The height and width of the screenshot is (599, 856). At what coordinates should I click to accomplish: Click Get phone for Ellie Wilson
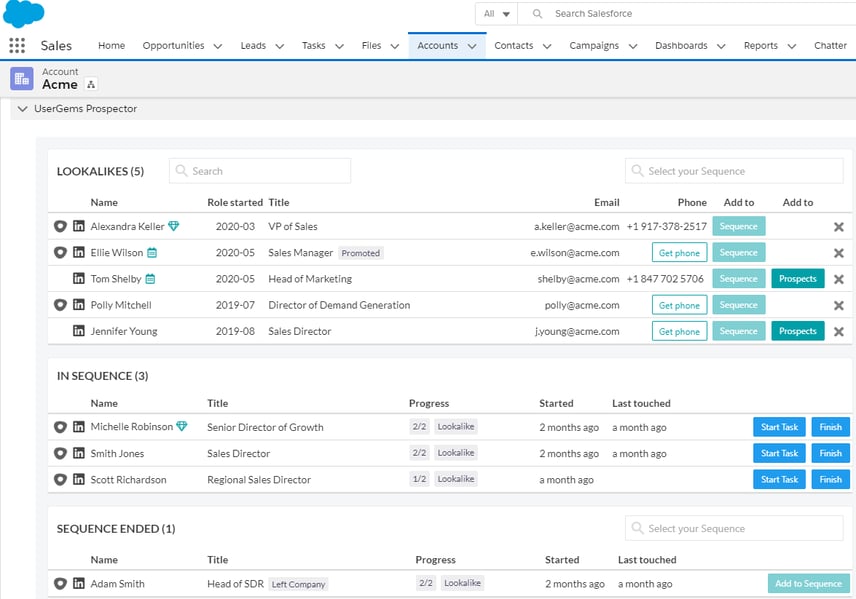[679, 252]
